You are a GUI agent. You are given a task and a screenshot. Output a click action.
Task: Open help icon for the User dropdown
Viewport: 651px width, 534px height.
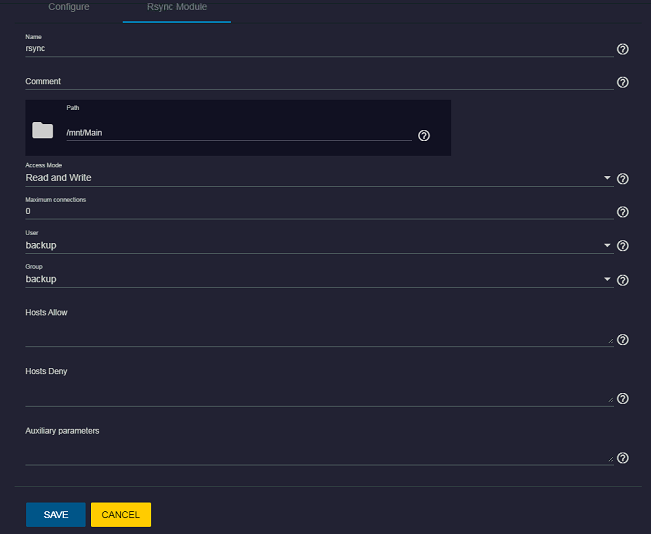(x=622, y=245)
